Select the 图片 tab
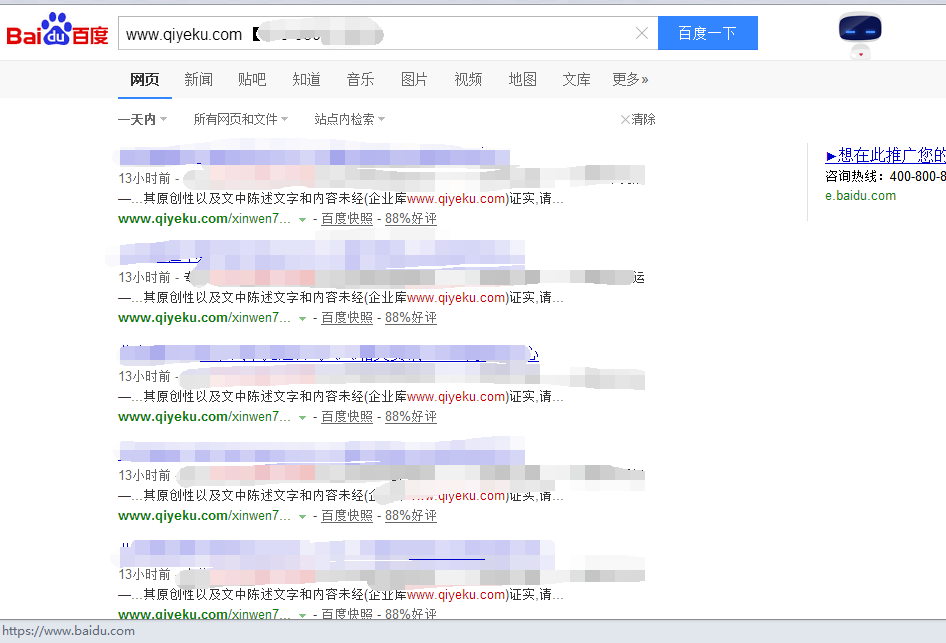The height and width of the screenshot is (643, 946). 414,79
